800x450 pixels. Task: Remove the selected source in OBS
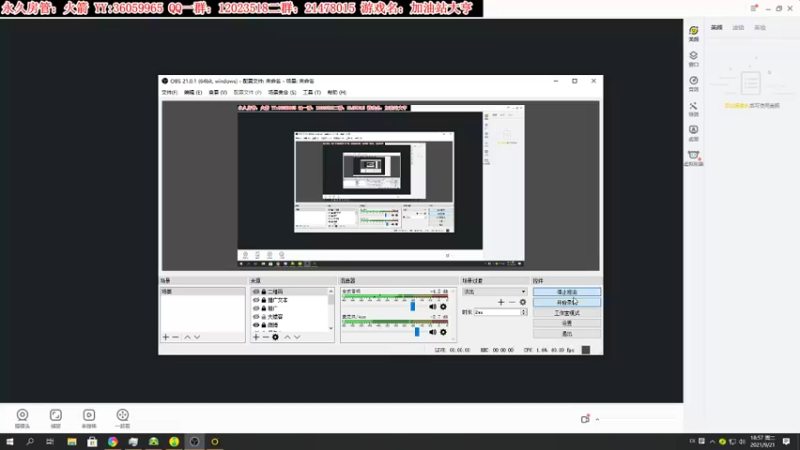coord(266,337)
